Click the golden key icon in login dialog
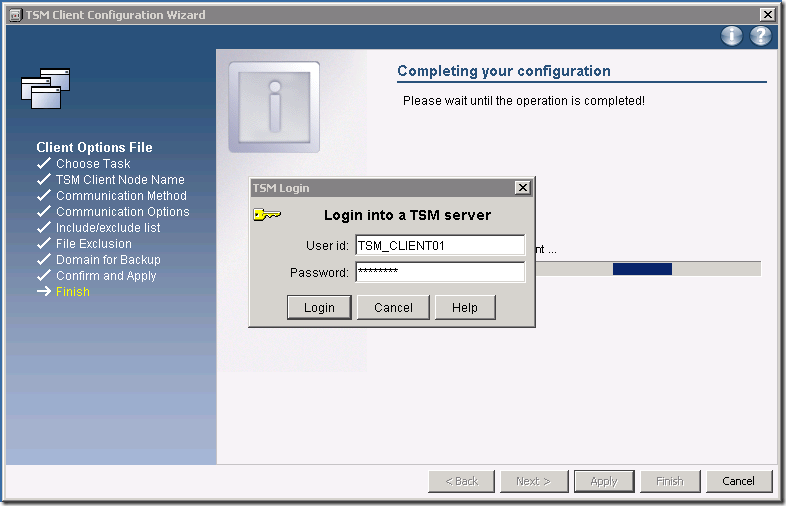 click(267, 214)
